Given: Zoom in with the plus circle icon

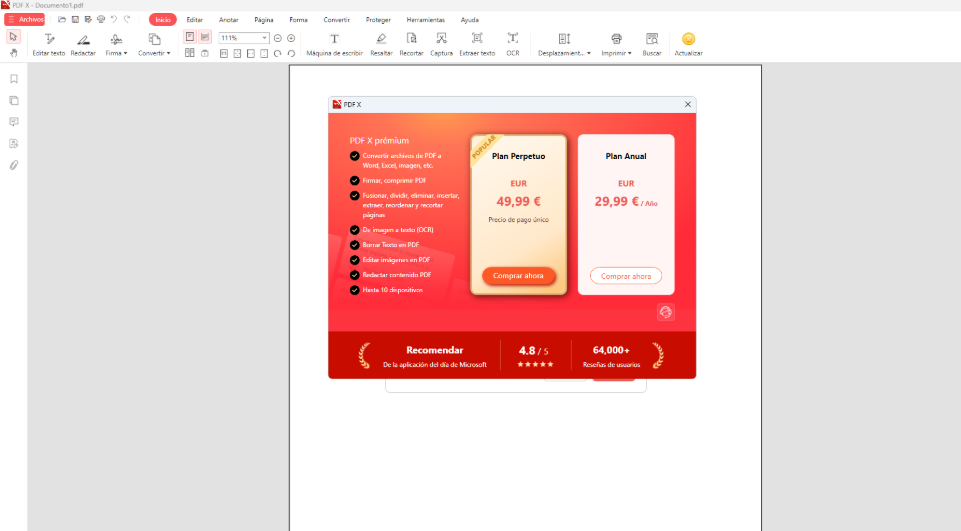Looking at the screenshot, I should coord(291,38).
